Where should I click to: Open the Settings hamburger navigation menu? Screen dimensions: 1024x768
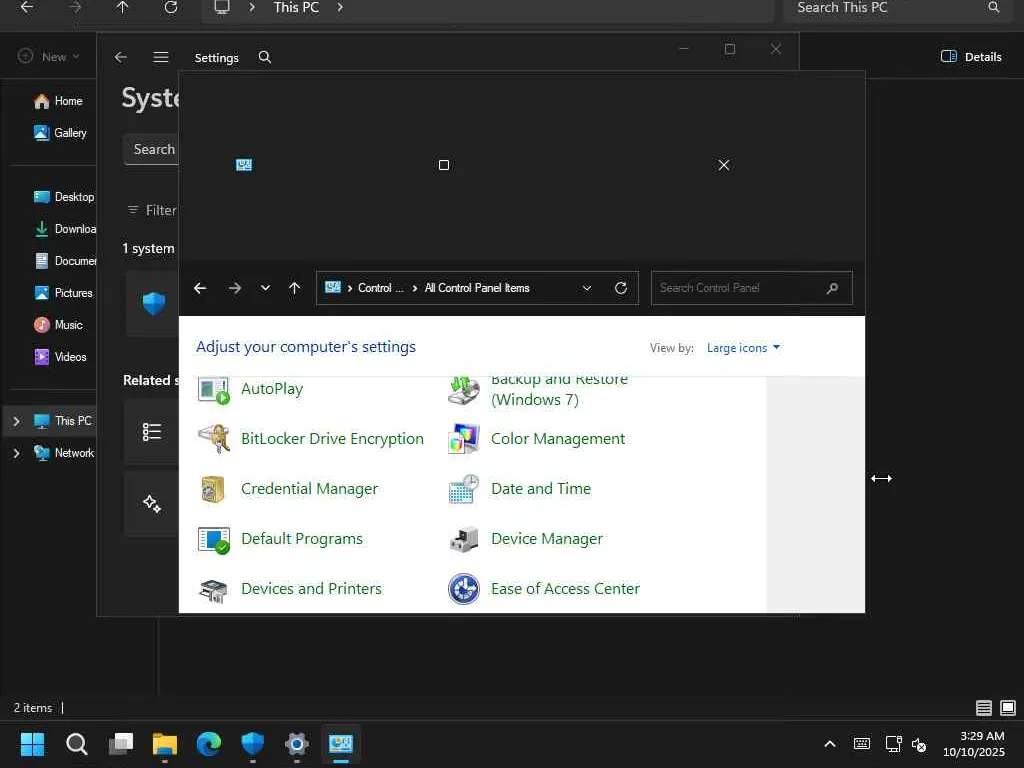161,57
